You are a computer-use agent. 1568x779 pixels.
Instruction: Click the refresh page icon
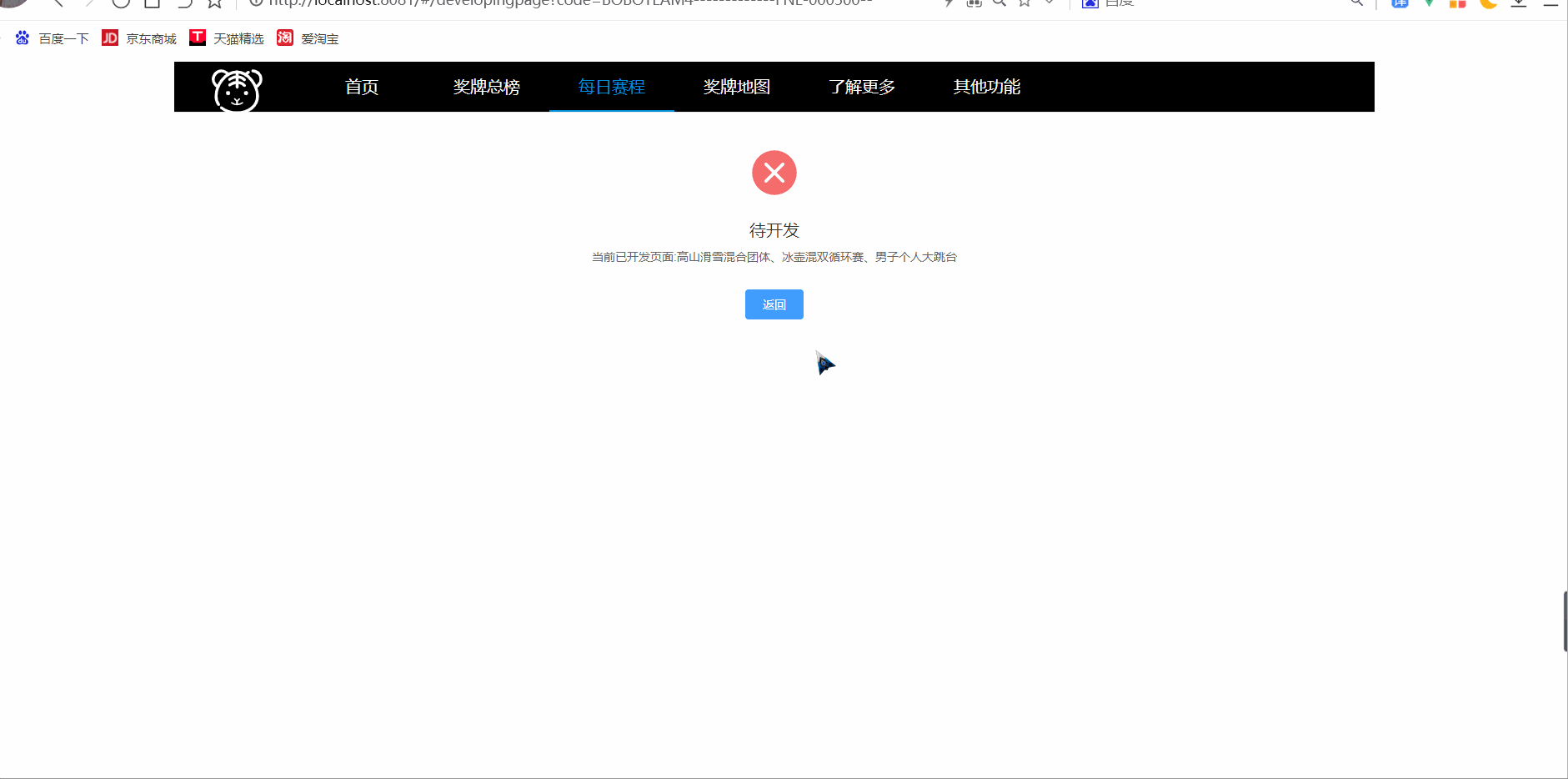click(x=121, y=4)
